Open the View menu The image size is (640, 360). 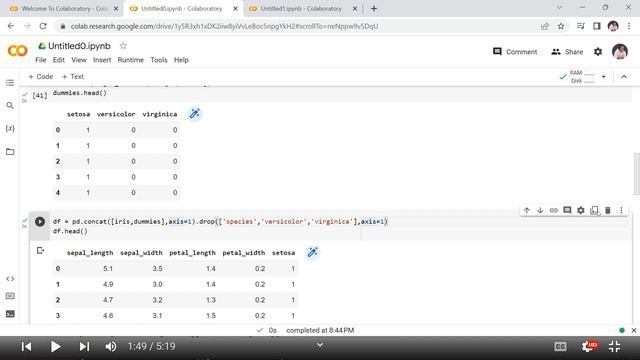pos(79,60)
